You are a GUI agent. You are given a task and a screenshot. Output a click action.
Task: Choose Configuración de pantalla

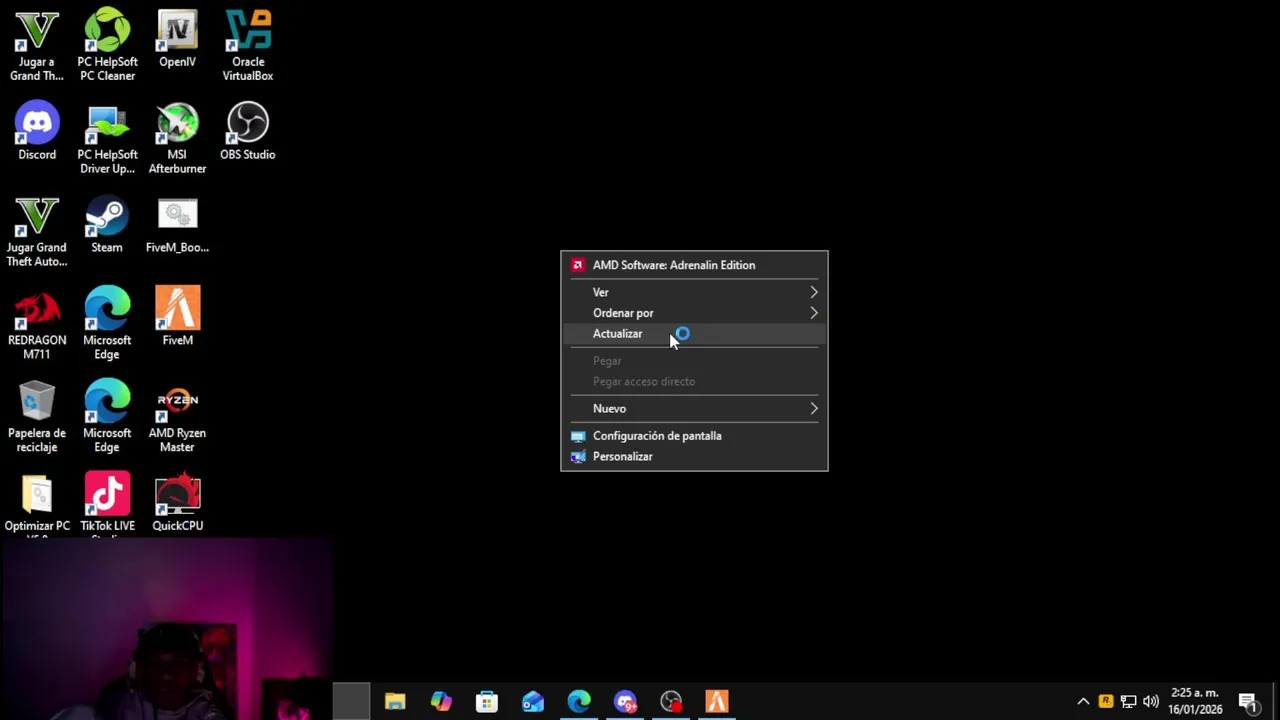[x=694, y=436]
